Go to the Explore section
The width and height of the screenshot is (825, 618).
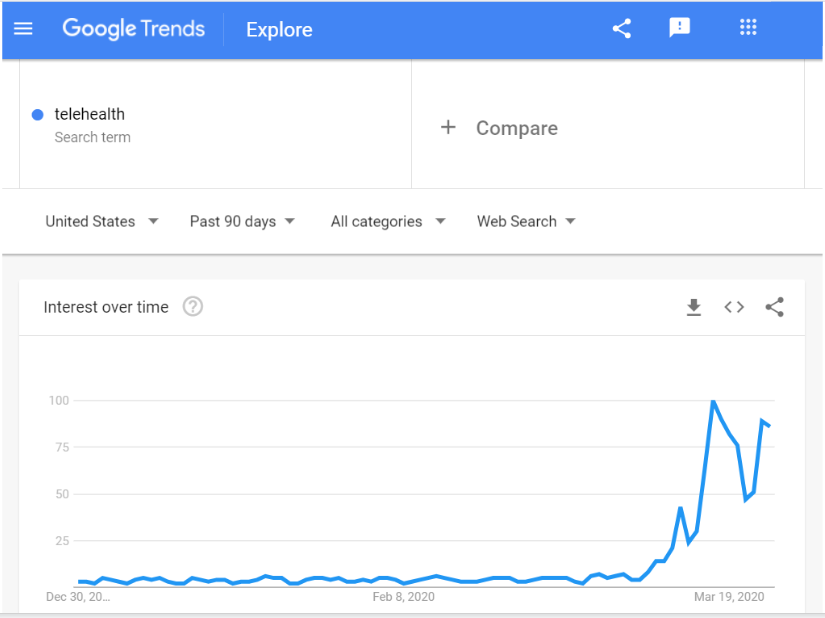click(x=279, y=30)
